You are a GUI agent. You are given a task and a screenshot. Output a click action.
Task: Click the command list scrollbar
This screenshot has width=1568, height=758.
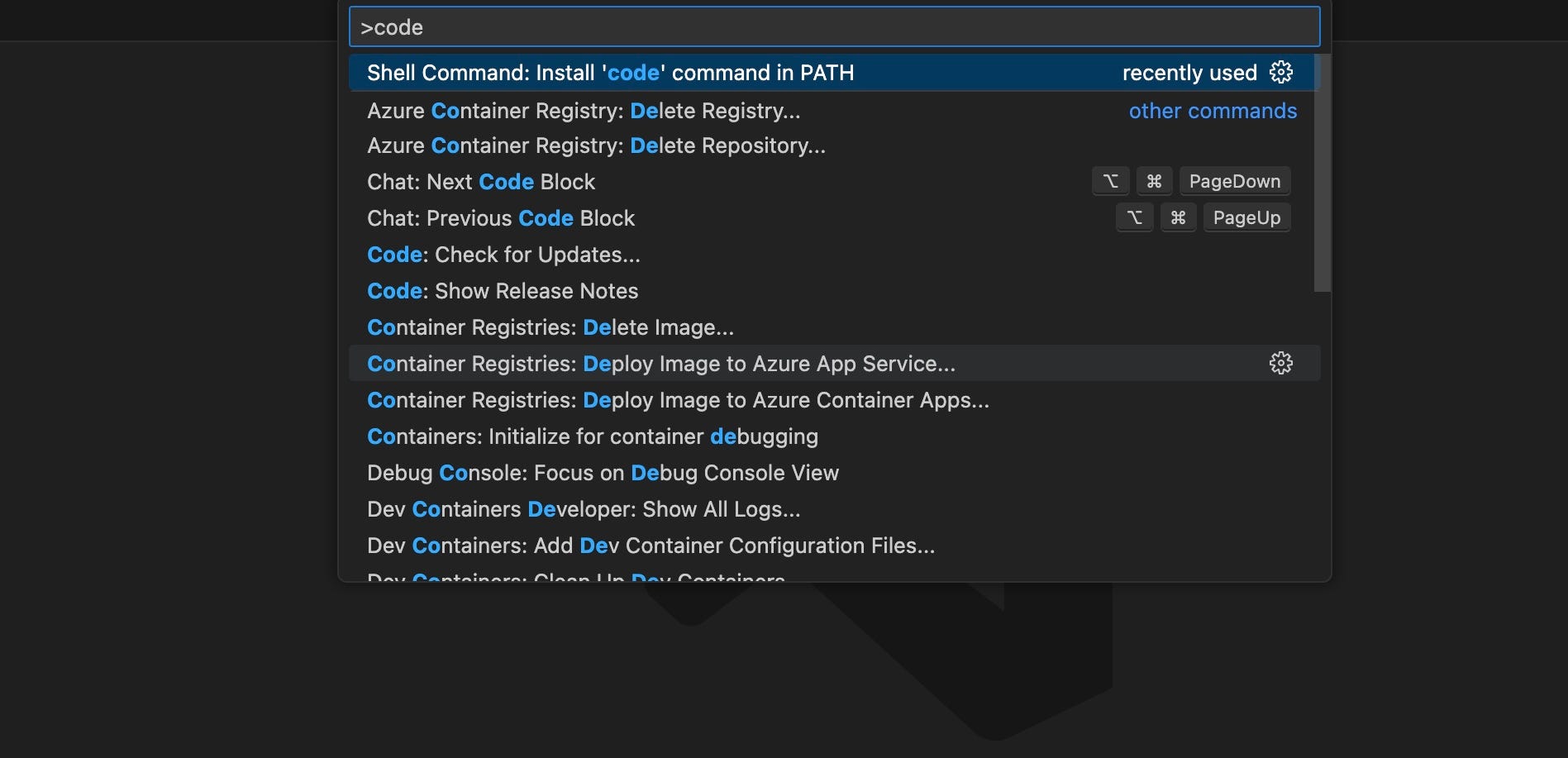1322,174
